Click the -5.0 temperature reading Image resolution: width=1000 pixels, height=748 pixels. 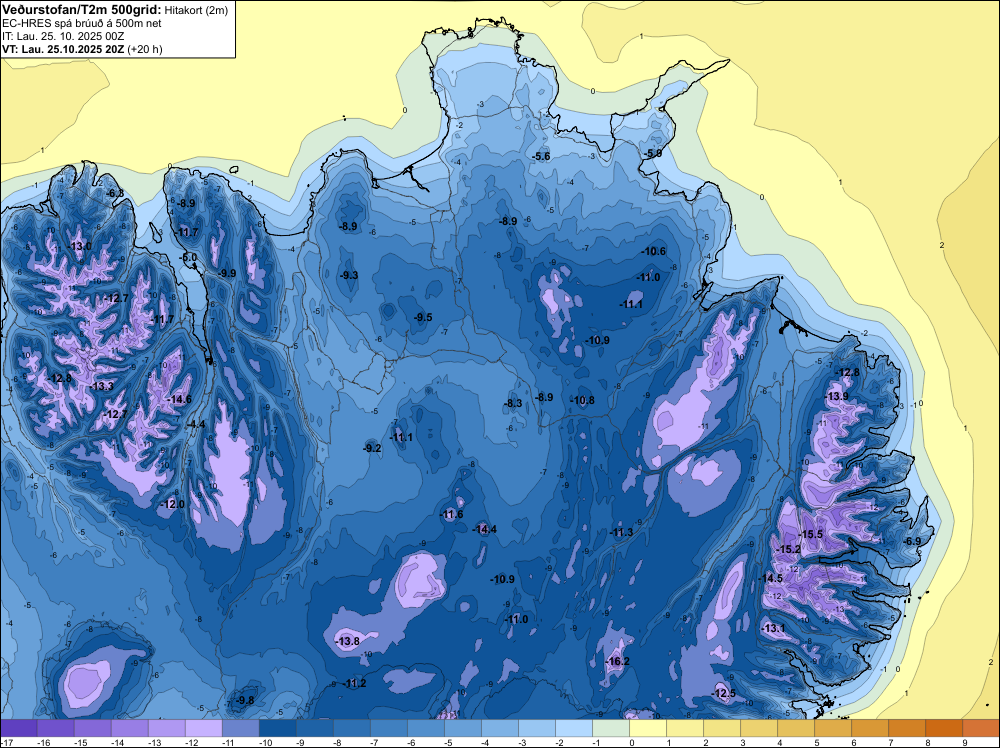[189, 258]
